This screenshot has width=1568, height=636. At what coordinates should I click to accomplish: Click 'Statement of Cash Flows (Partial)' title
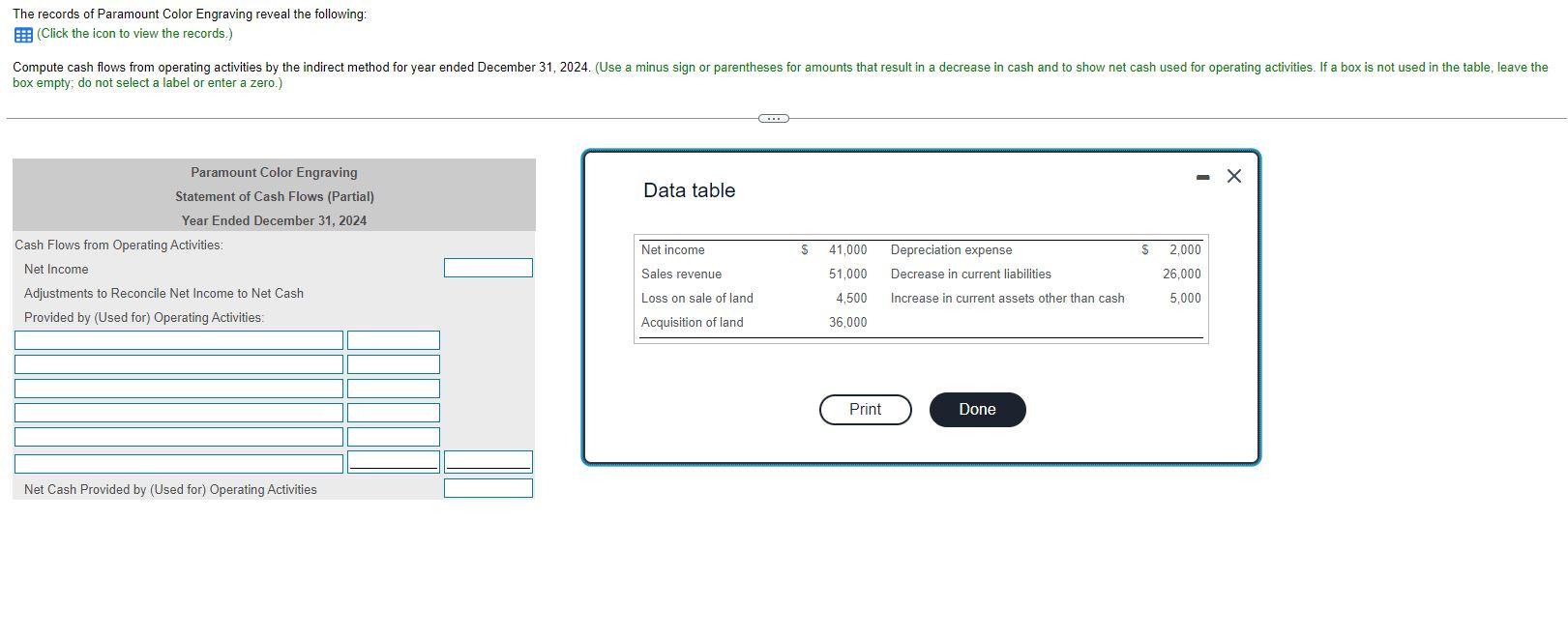[x=275, y=197]
